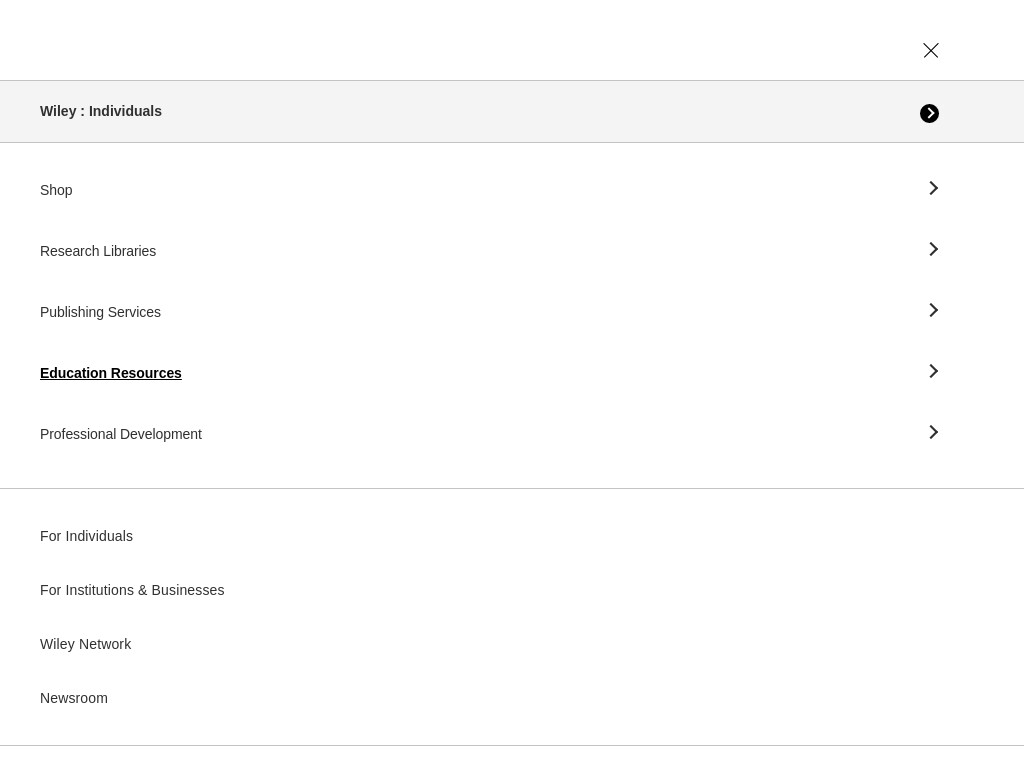Open the Research Libraries menu item
Screen dimensions: 1024x768
click(98, 251)
